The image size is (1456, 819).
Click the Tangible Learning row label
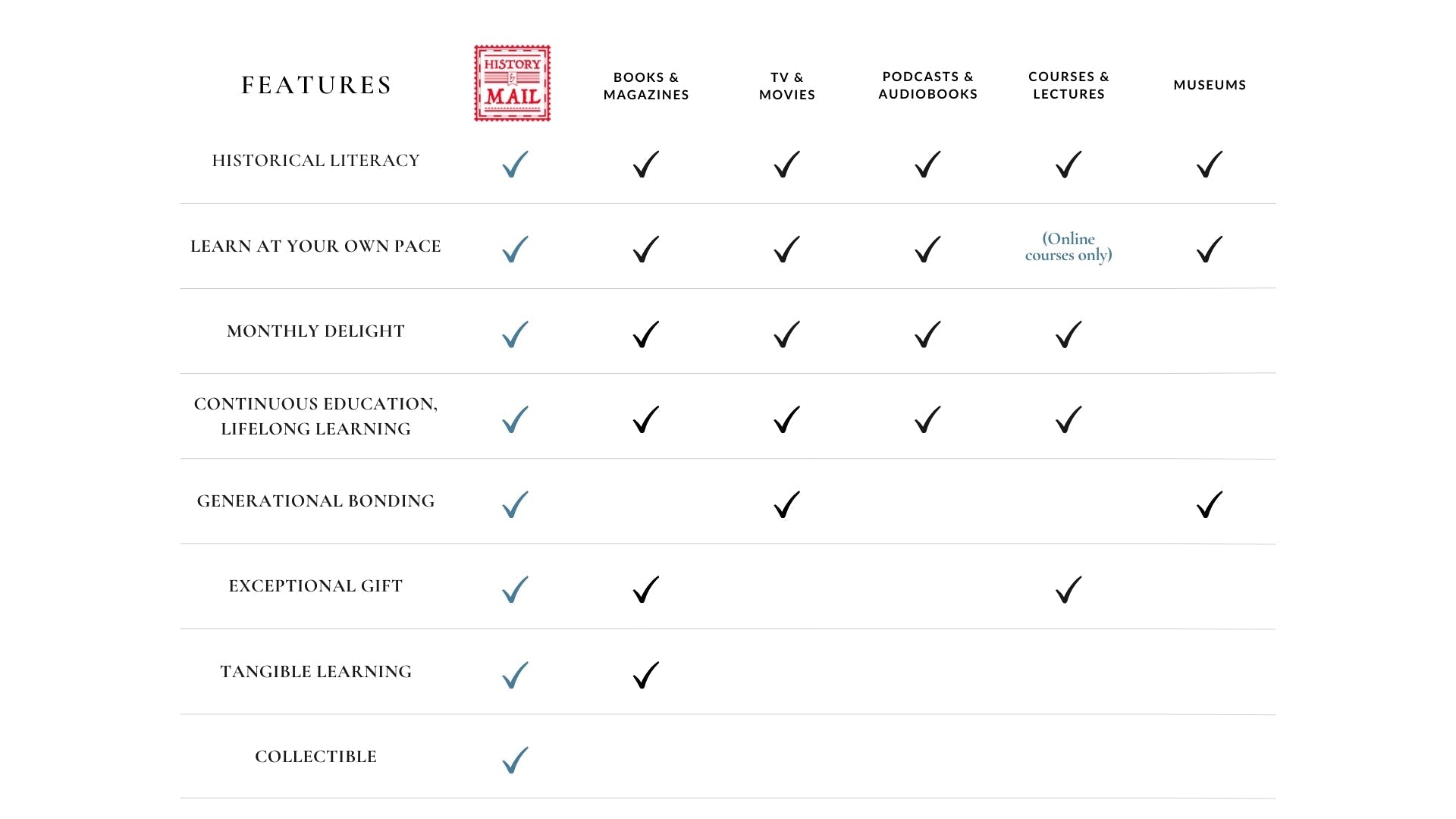315,672
